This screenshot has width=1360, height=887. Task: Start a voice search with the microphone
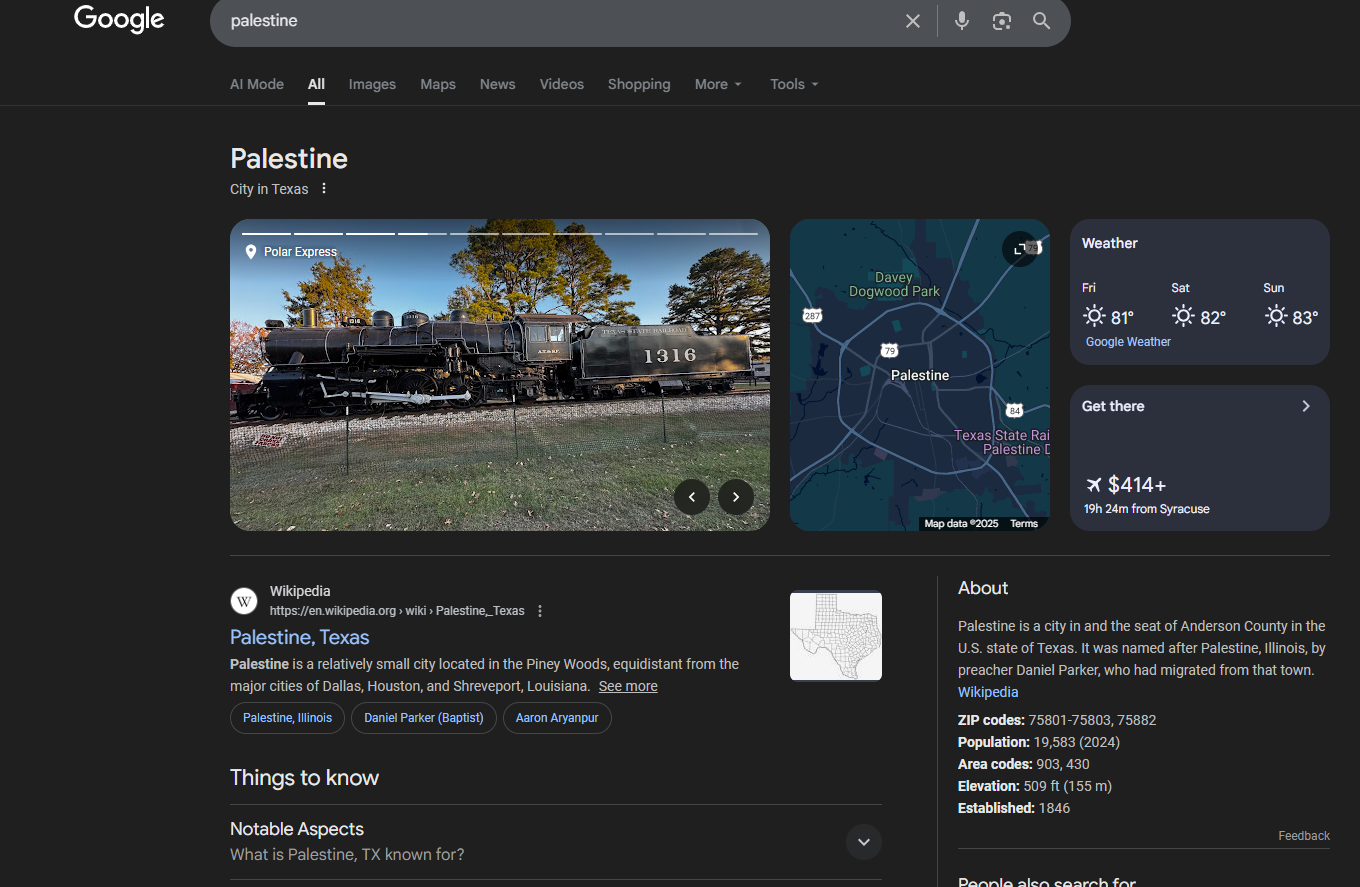[961, 21]
